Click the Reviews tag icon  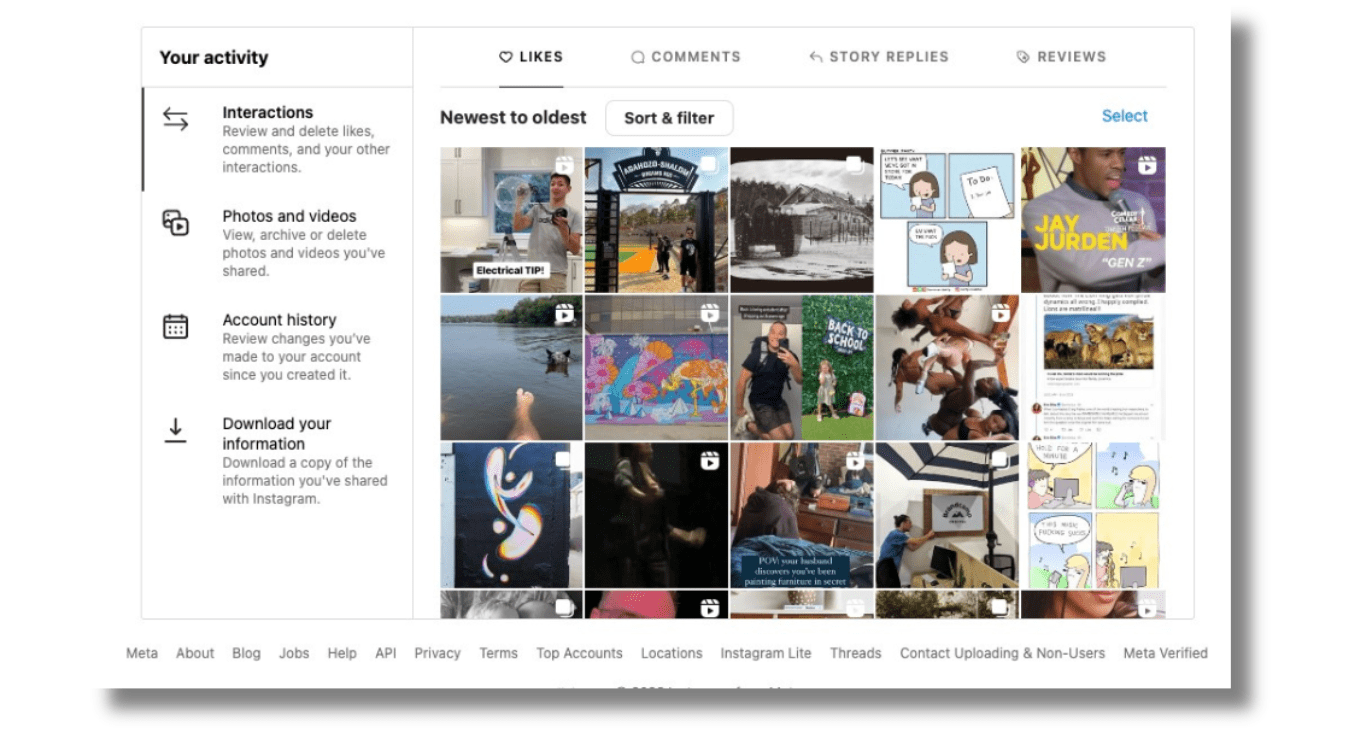pos(1023,57)
